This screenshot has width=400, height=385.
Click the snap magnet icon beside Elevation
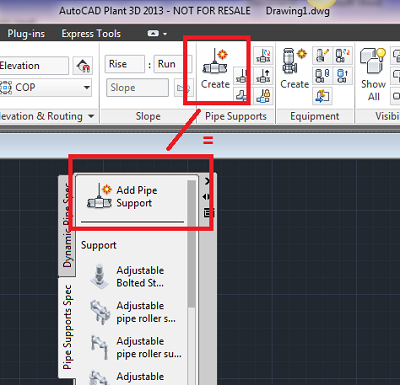pyautogui.click(x=83, y=65)
